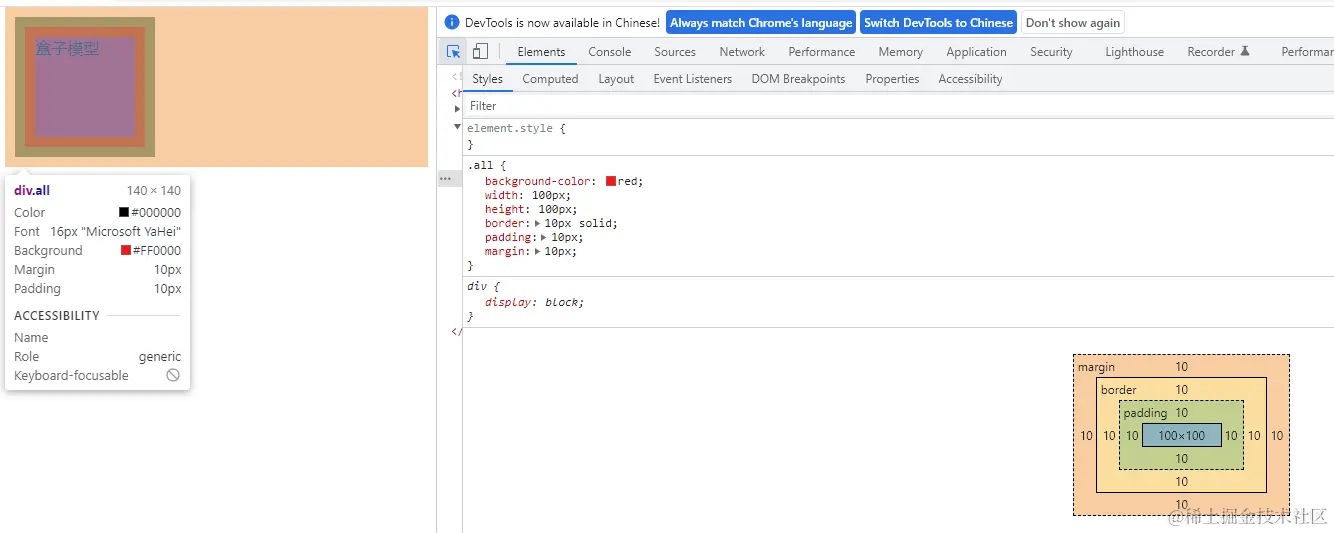Select the Computed sub-tab
This screenshot has height=533, width=1334.
pos(550,79)
